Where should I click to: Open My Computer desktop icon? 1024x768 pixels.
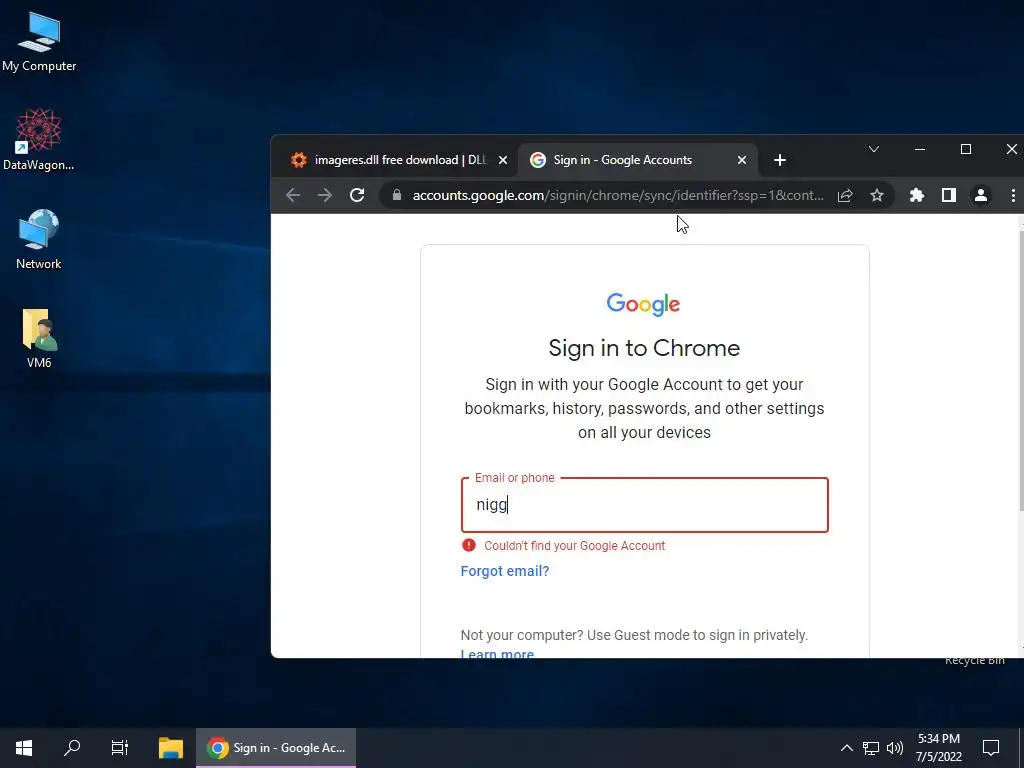tap(39, 42)
